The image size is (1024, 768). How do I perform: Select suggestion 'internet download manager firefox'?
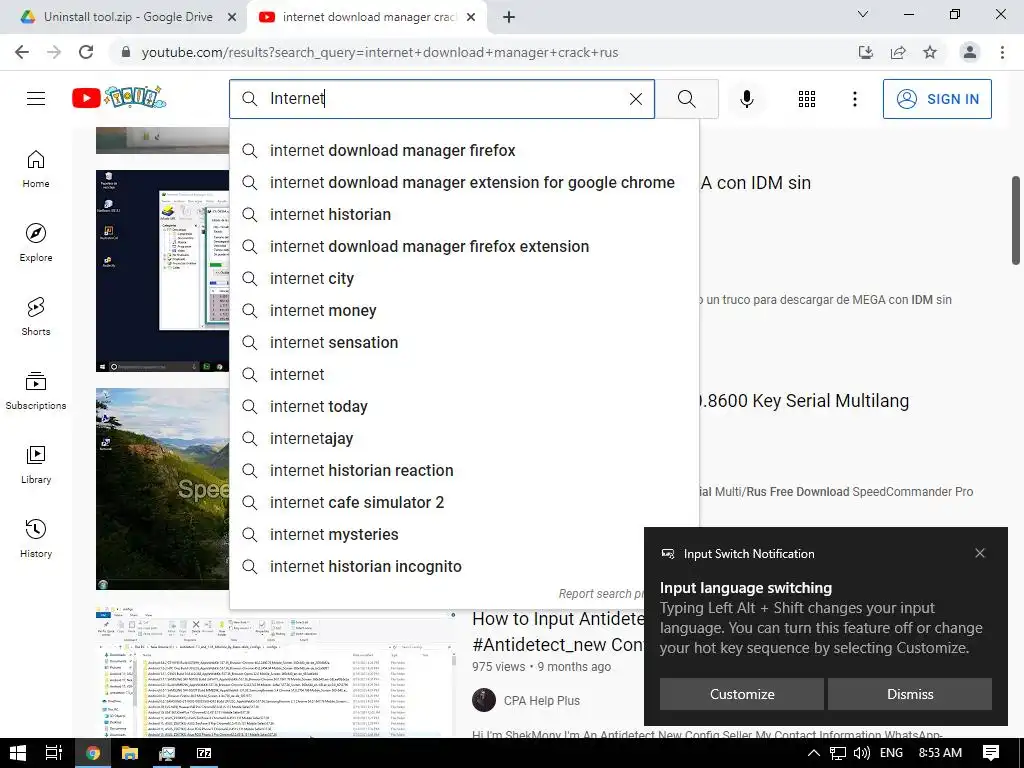[x=464, y=150]
